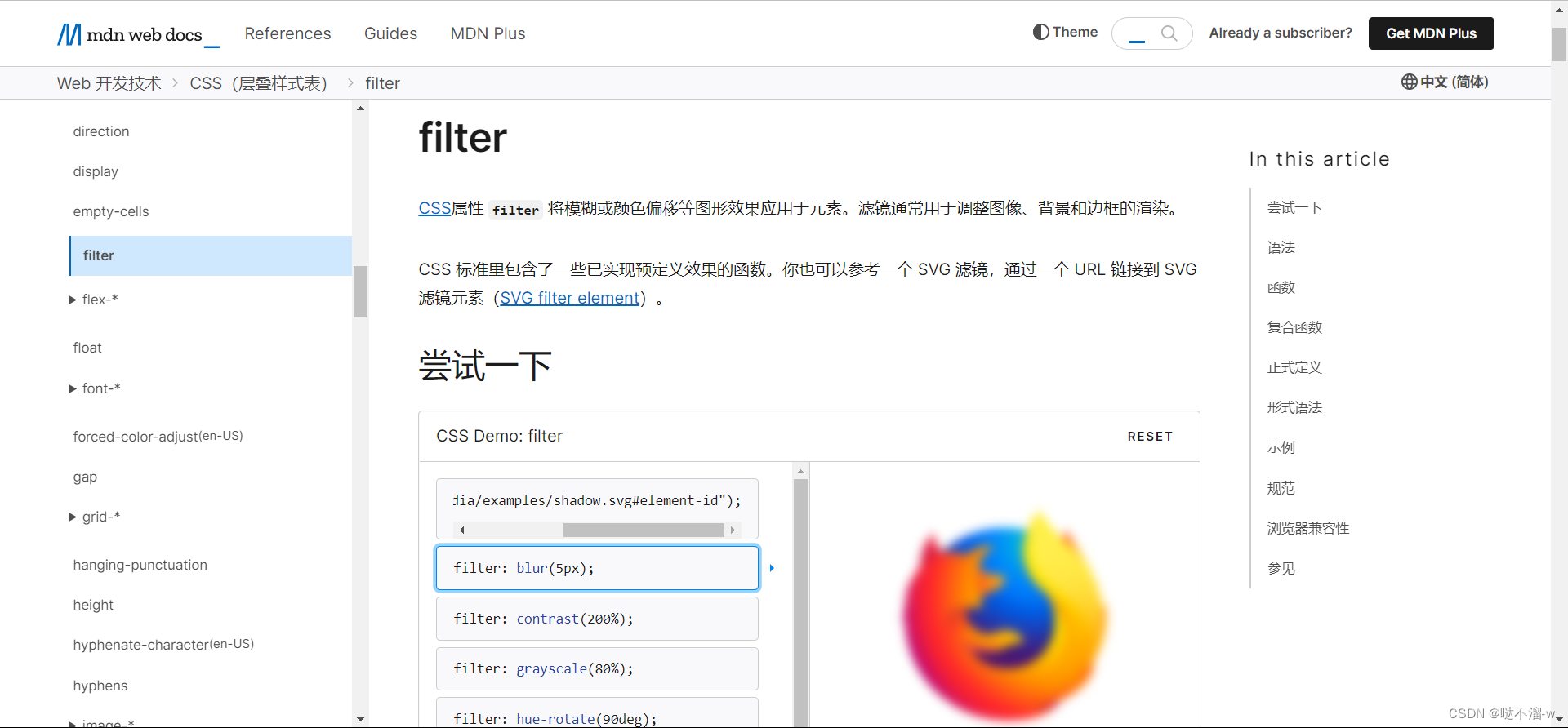Follow the CSS link in the intro
The image size is (1568, 728).
pos(434,208)
